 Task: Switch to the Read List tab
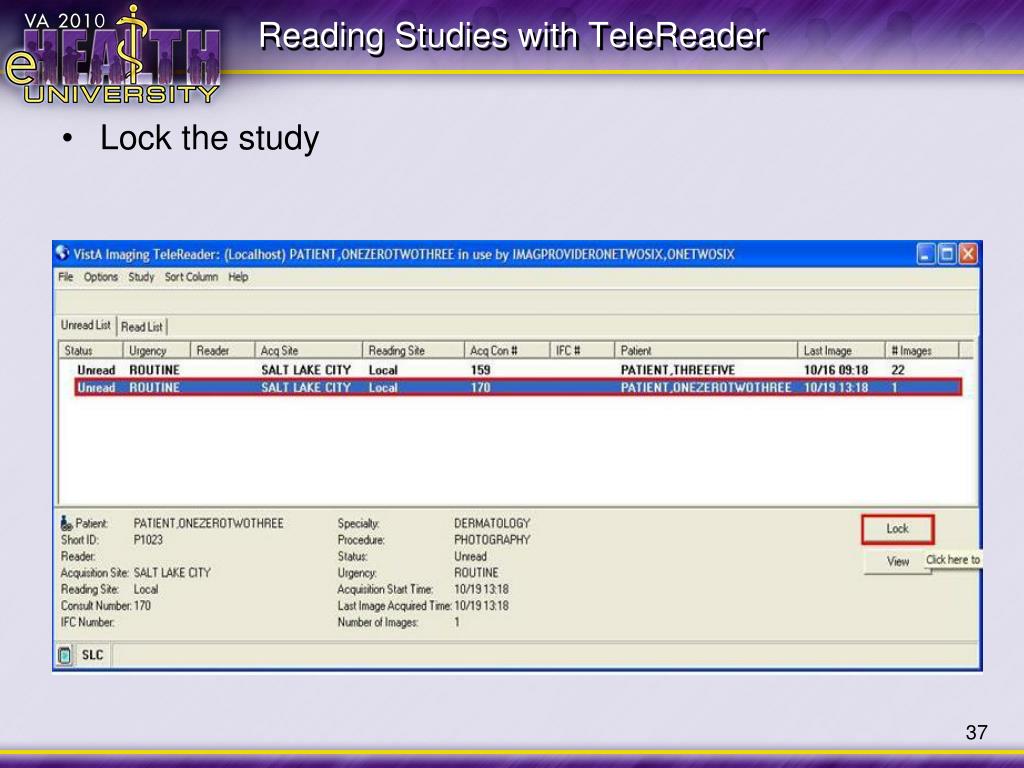(x=142, y=327)
